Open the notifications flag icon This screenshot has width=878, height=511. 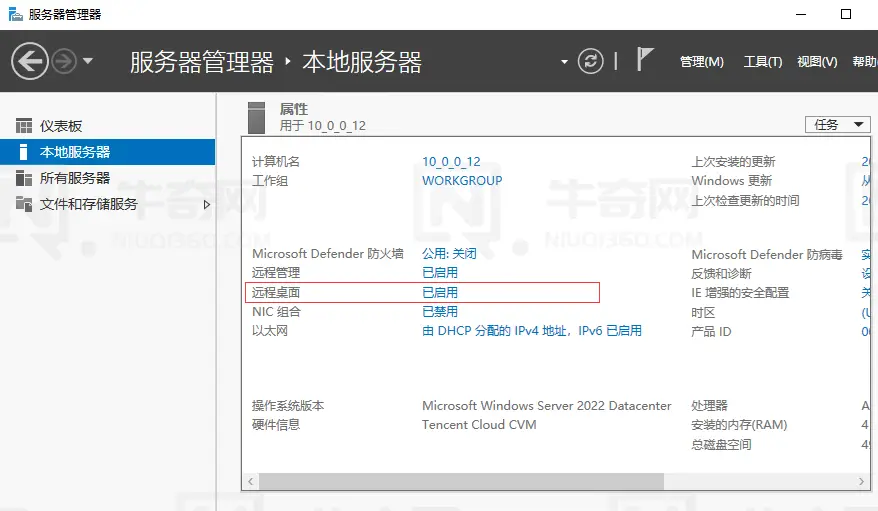pyautogui.click(x=645, y=59)
